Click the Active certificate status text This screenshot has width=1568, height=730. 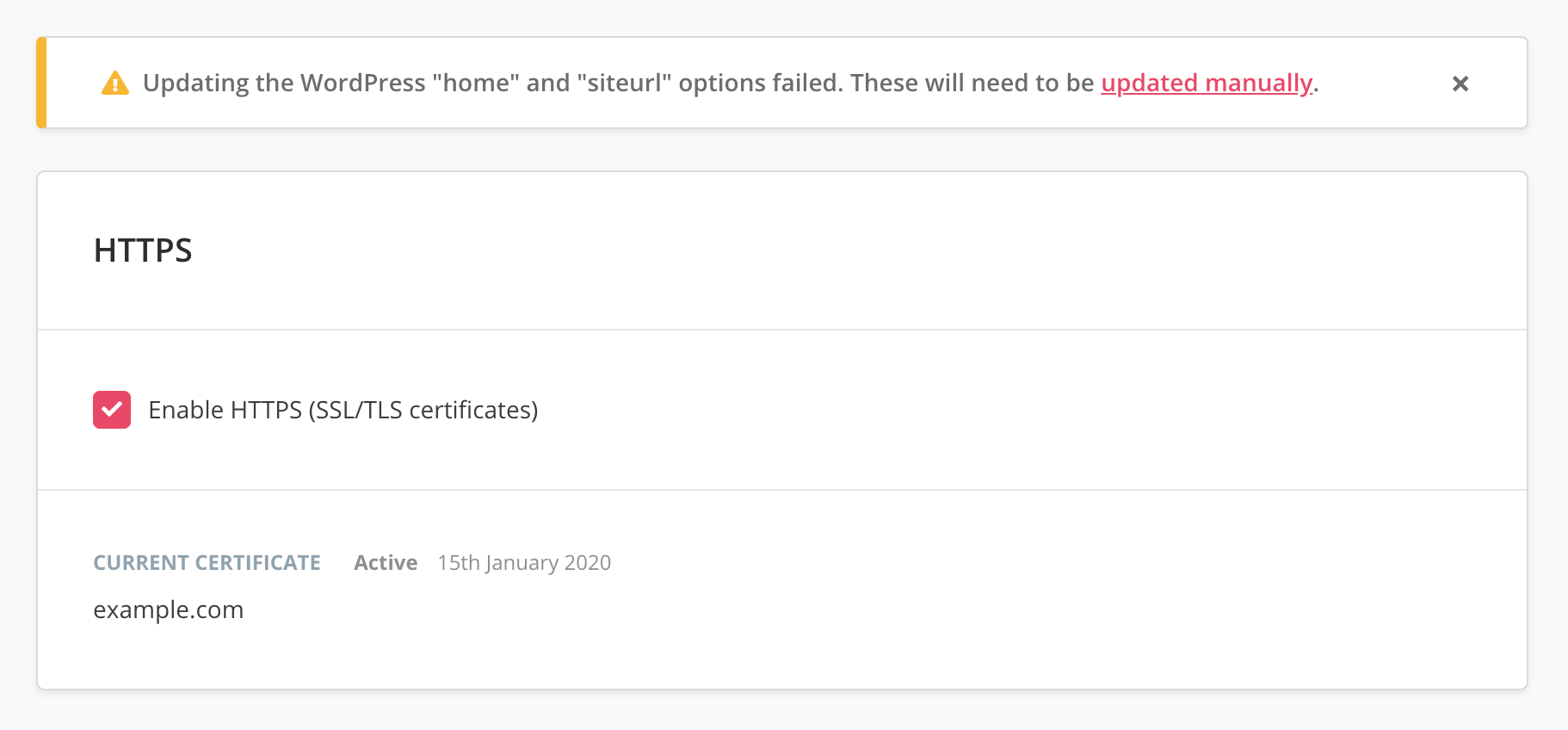(386, 562)
